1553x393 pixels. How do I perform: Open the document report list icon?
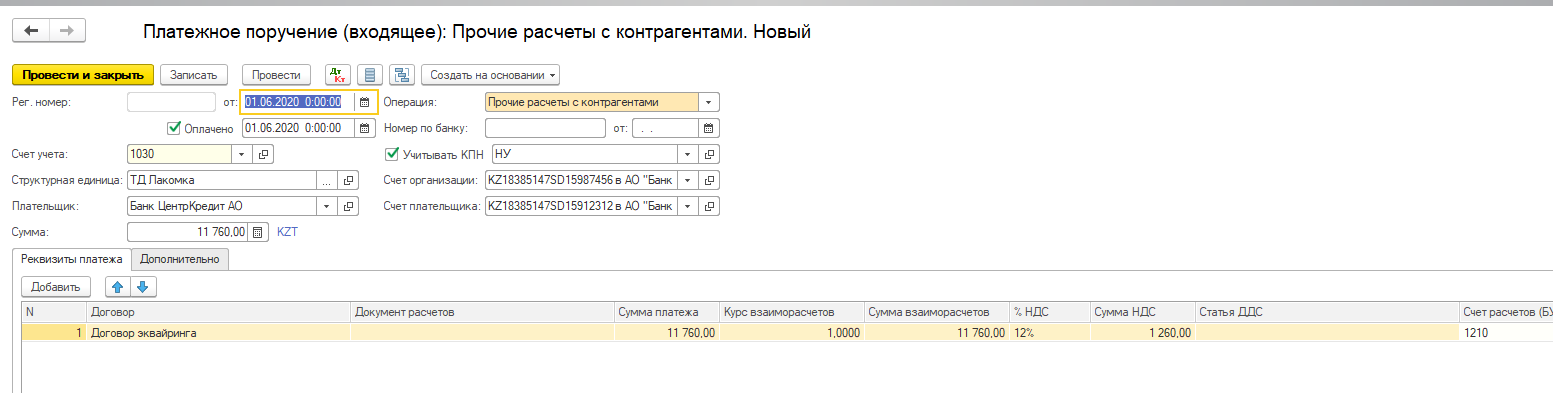[371, 75]
